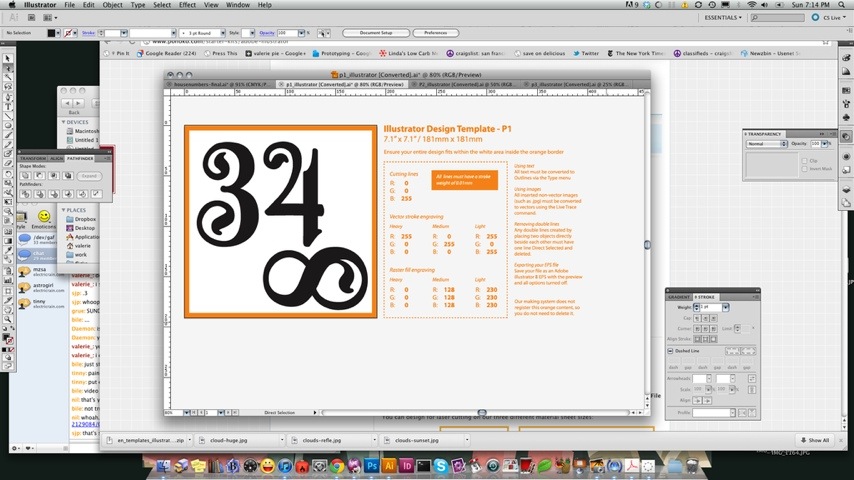This screenshot has height=480, width=854.
Task: Click first Shape Modes icon in Pathfinder
Action: (26, 175)
